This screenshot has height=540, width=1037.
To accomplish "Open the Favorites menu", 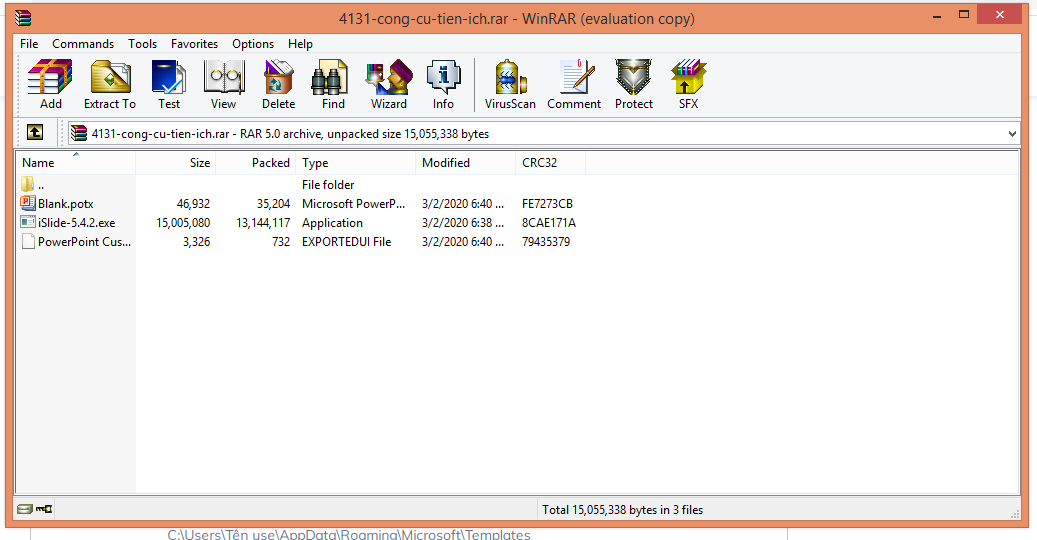I will point(194,44).
